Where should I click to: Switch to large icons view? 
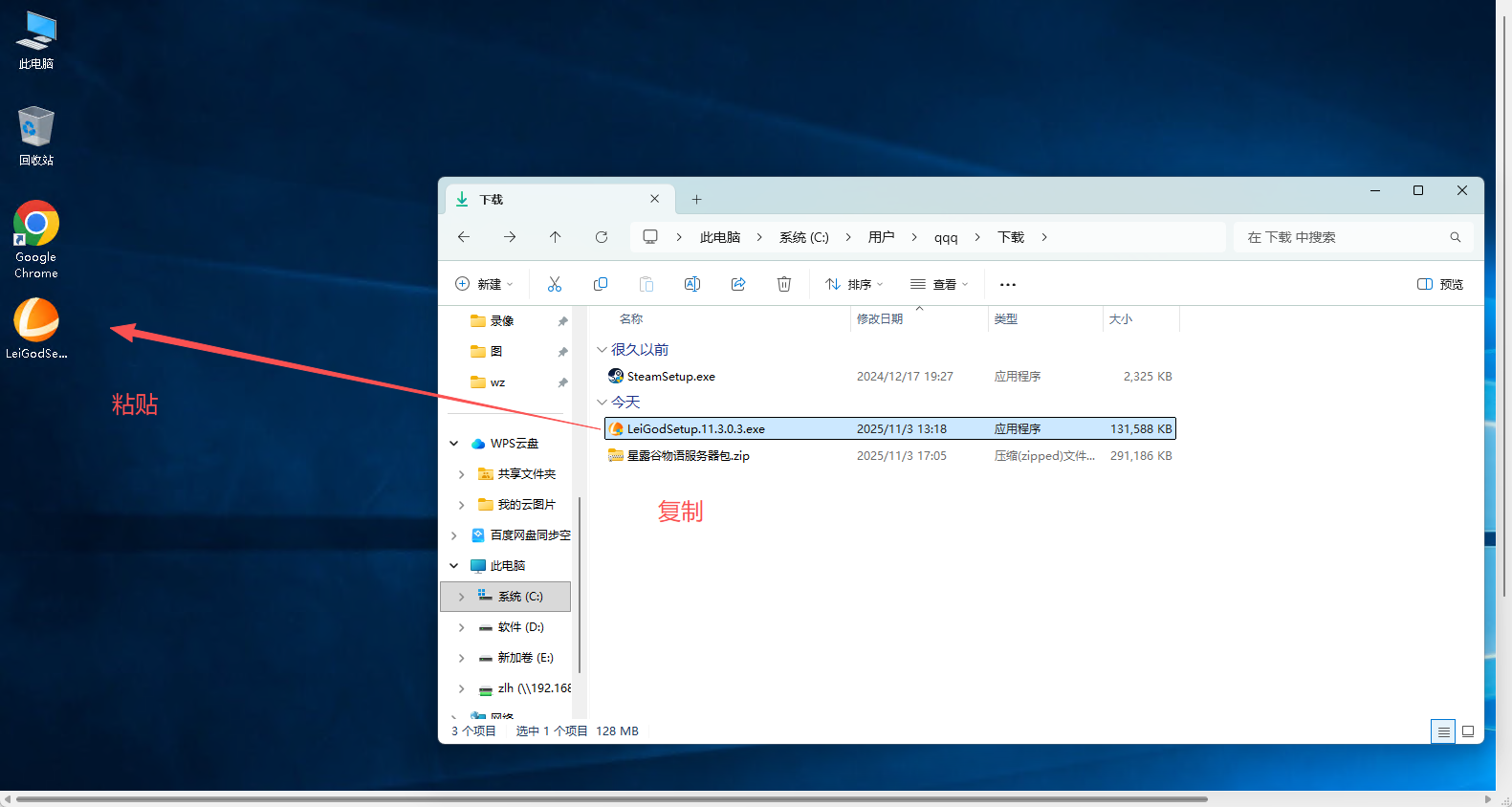(1468, 731)
